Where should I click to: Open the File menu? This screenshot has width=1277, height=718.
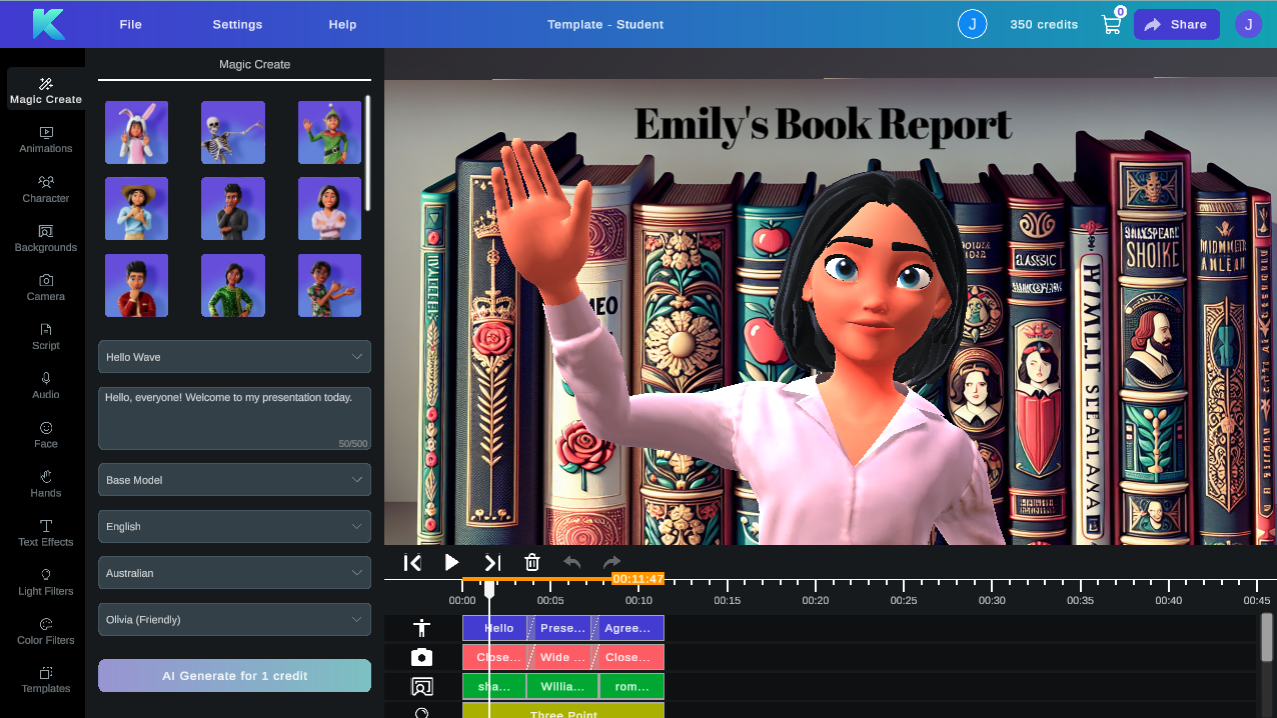point(130,24)
